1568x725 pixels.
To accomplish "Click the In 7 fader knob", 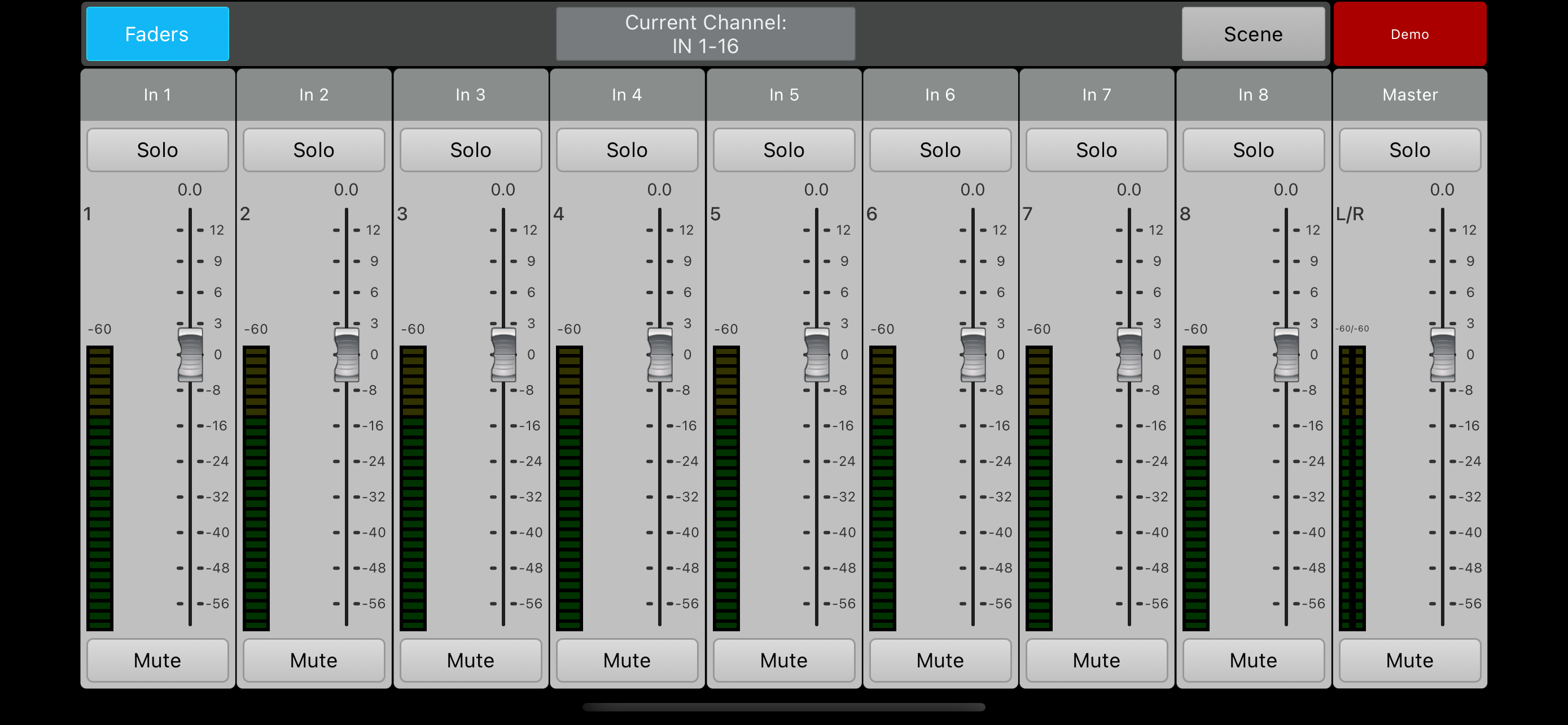I will (1130, 355).
